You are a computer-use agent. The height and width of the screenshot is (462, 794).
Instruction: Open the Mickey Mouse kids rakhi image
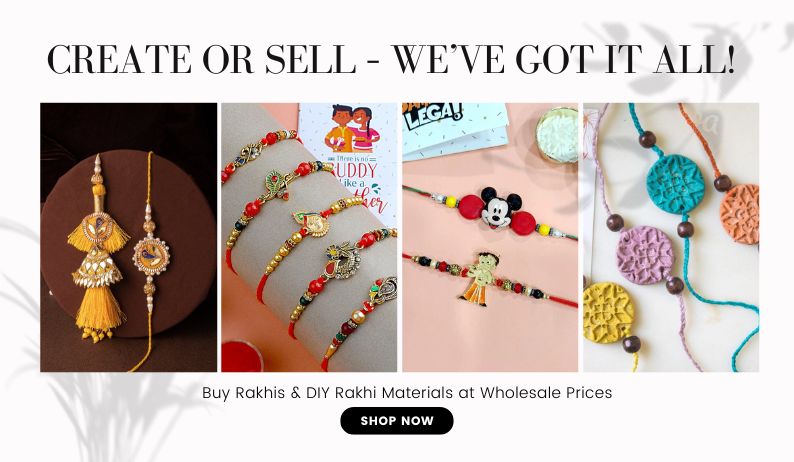[490, 237]
